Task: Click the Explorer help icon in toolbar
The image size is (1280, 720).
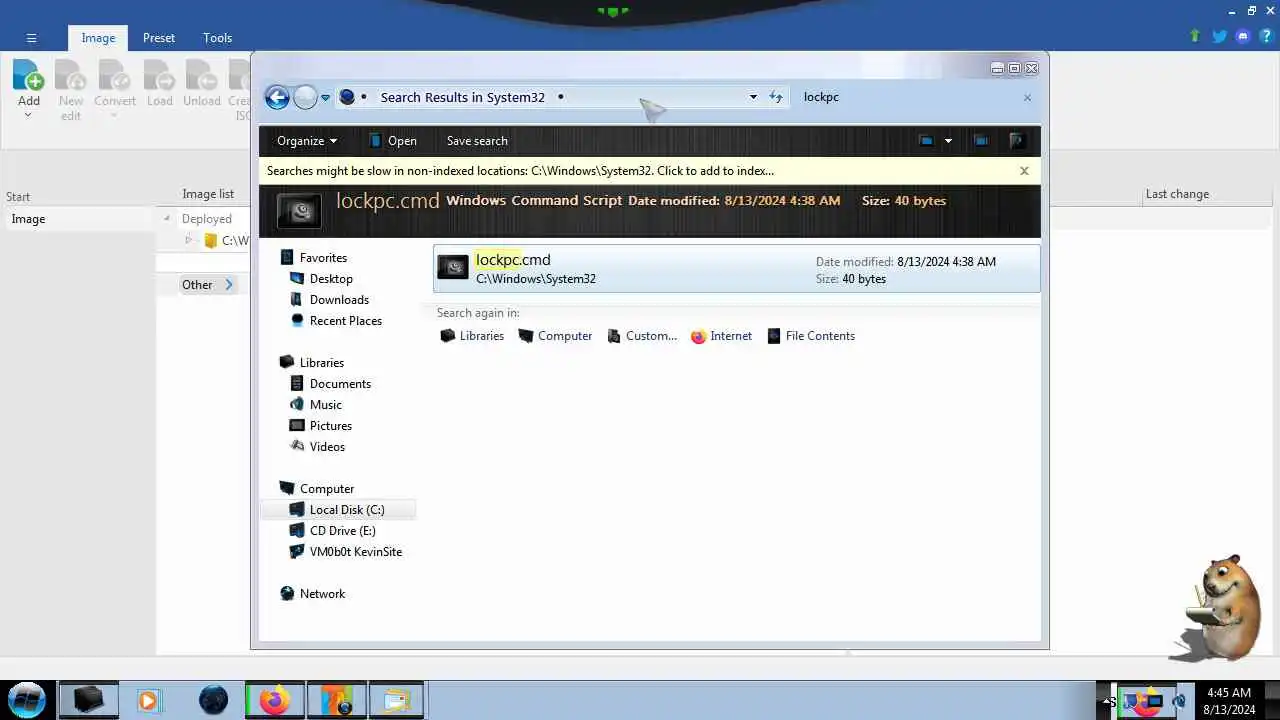Action: pyautogui.click(x=1017, y=141)
